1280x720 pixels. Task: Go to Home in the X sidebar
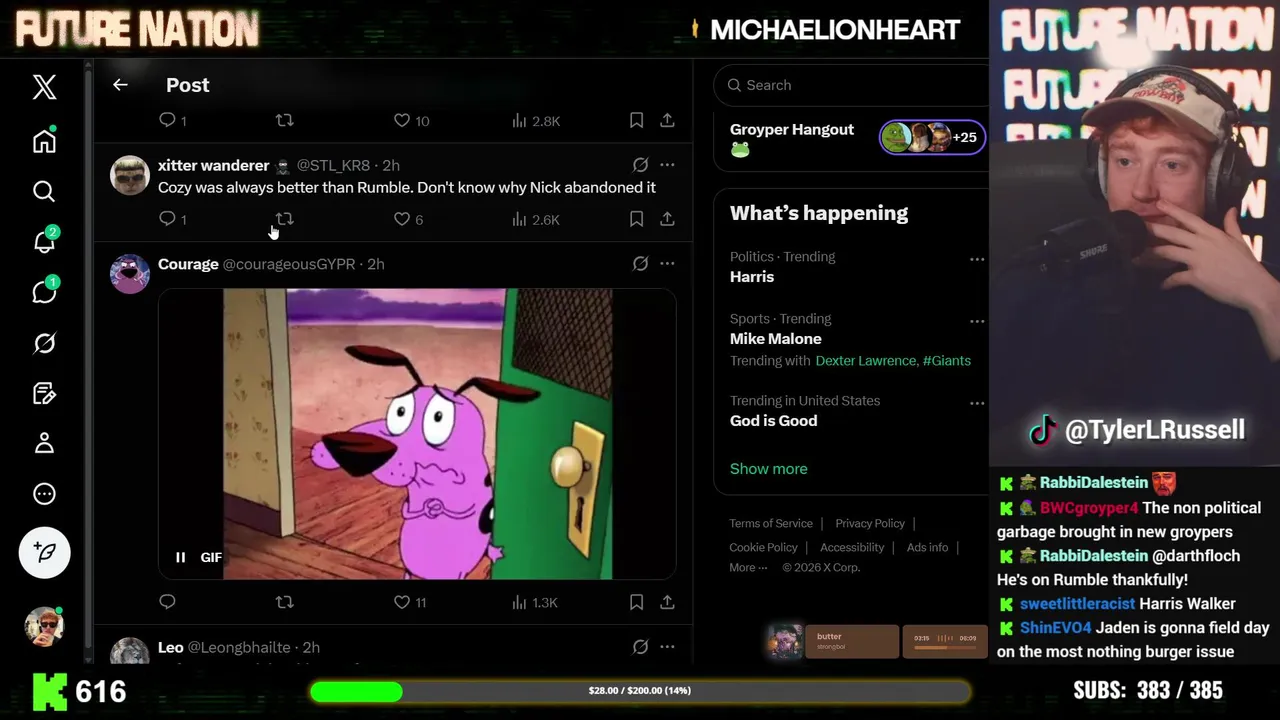pyautogui.click(x=44, y=140)
